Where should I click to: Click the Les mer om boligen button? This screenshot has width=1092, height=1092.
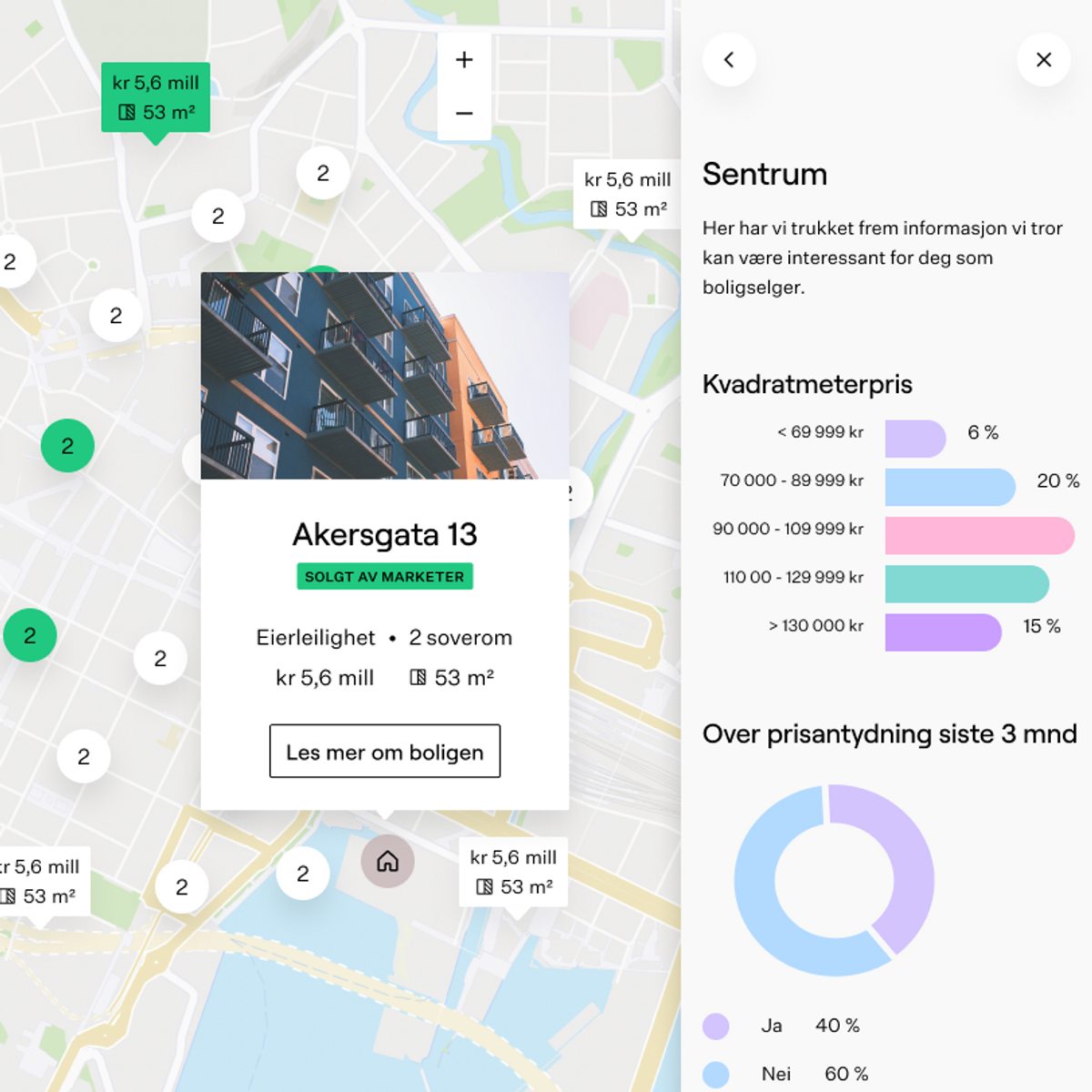(385, 752)
